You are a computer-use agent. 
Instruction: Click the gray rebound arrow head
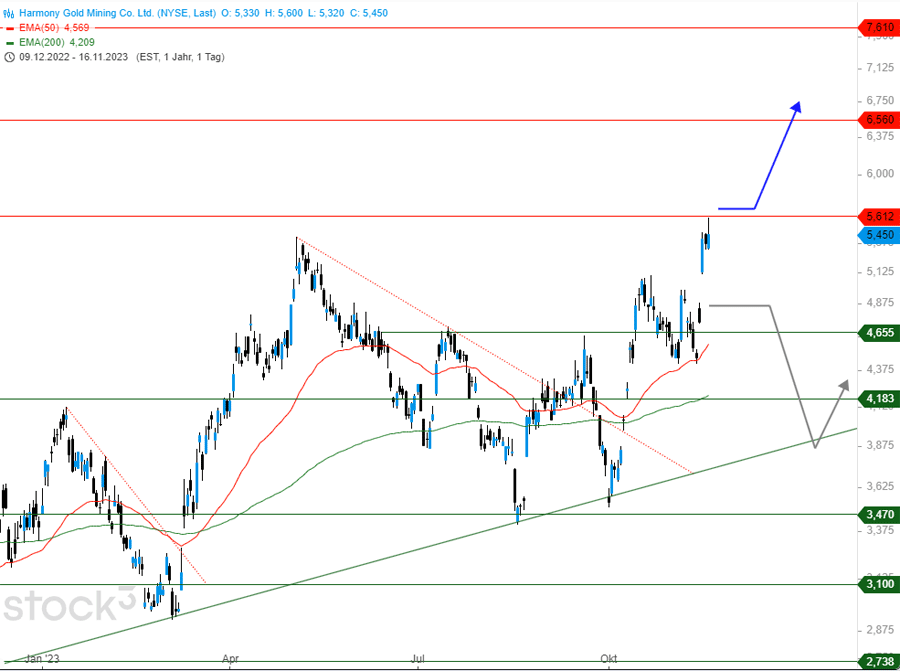click(x=845, y=384)
